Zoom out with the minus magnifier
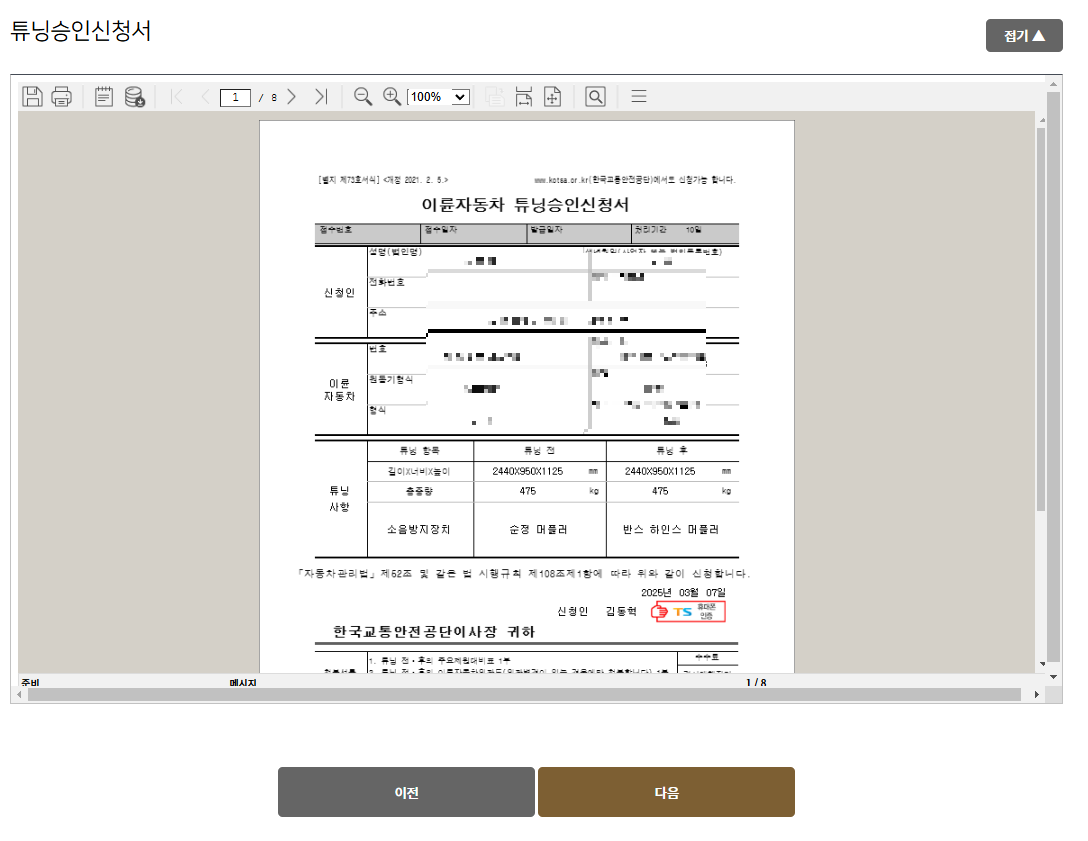This screenshot has height=841, width=1088. pyautogui.click(x=363, y=96)
